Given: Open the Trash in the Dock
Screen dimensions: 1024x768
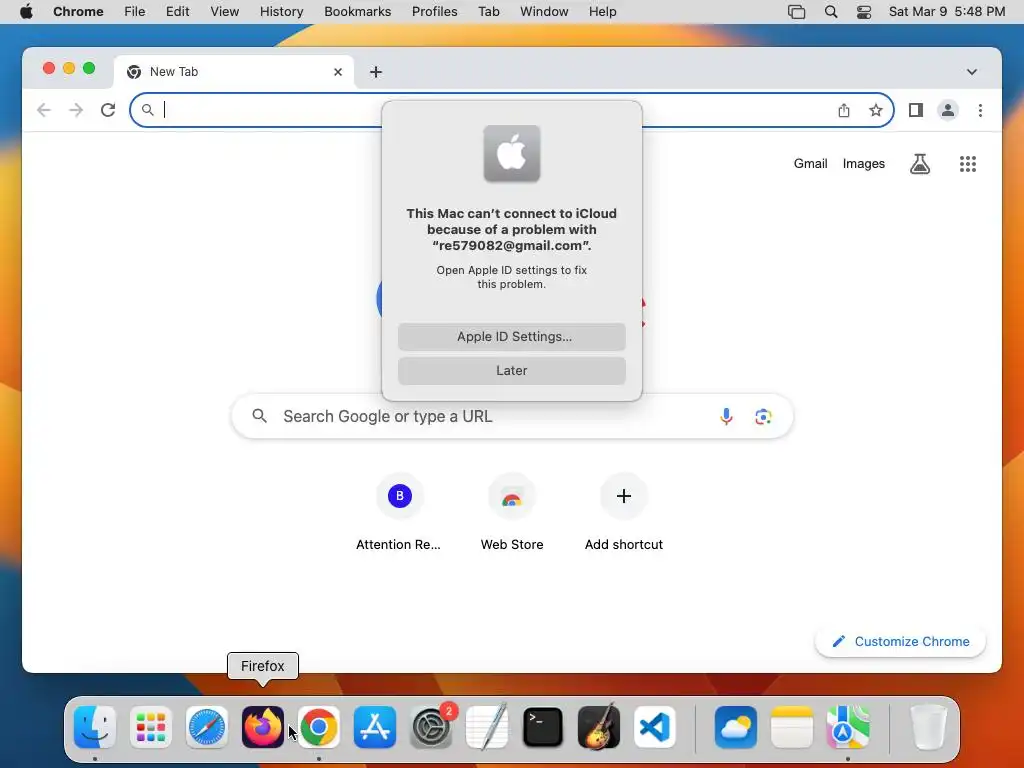Looking at the screenshot, I should coord(929,727).
